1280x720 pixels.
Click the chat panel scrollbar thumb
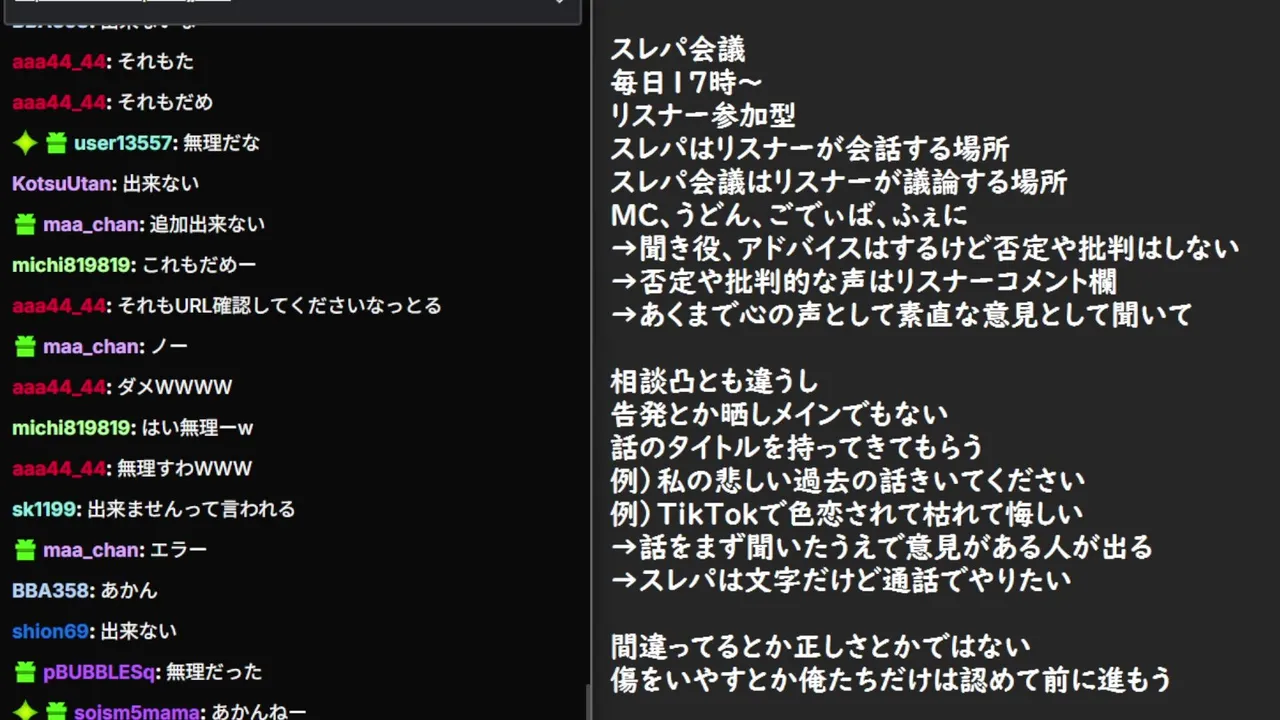click(x=588, y=702)
